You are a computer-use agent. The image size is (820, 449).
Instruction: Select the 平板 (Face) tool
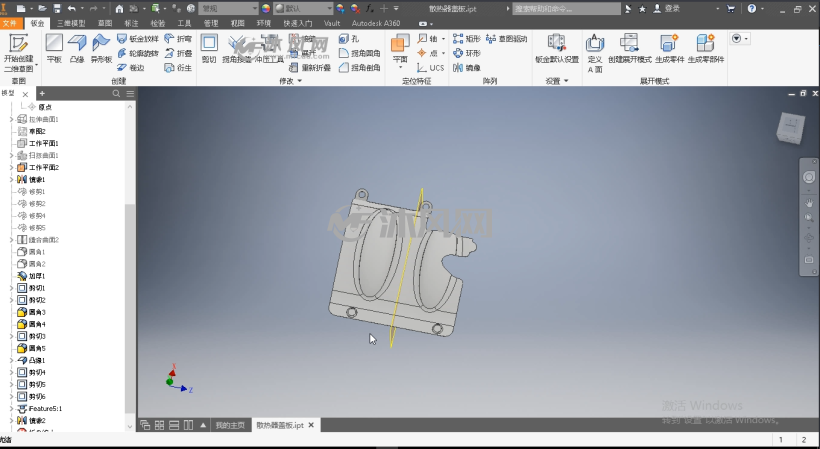click(x=54, y=49)
